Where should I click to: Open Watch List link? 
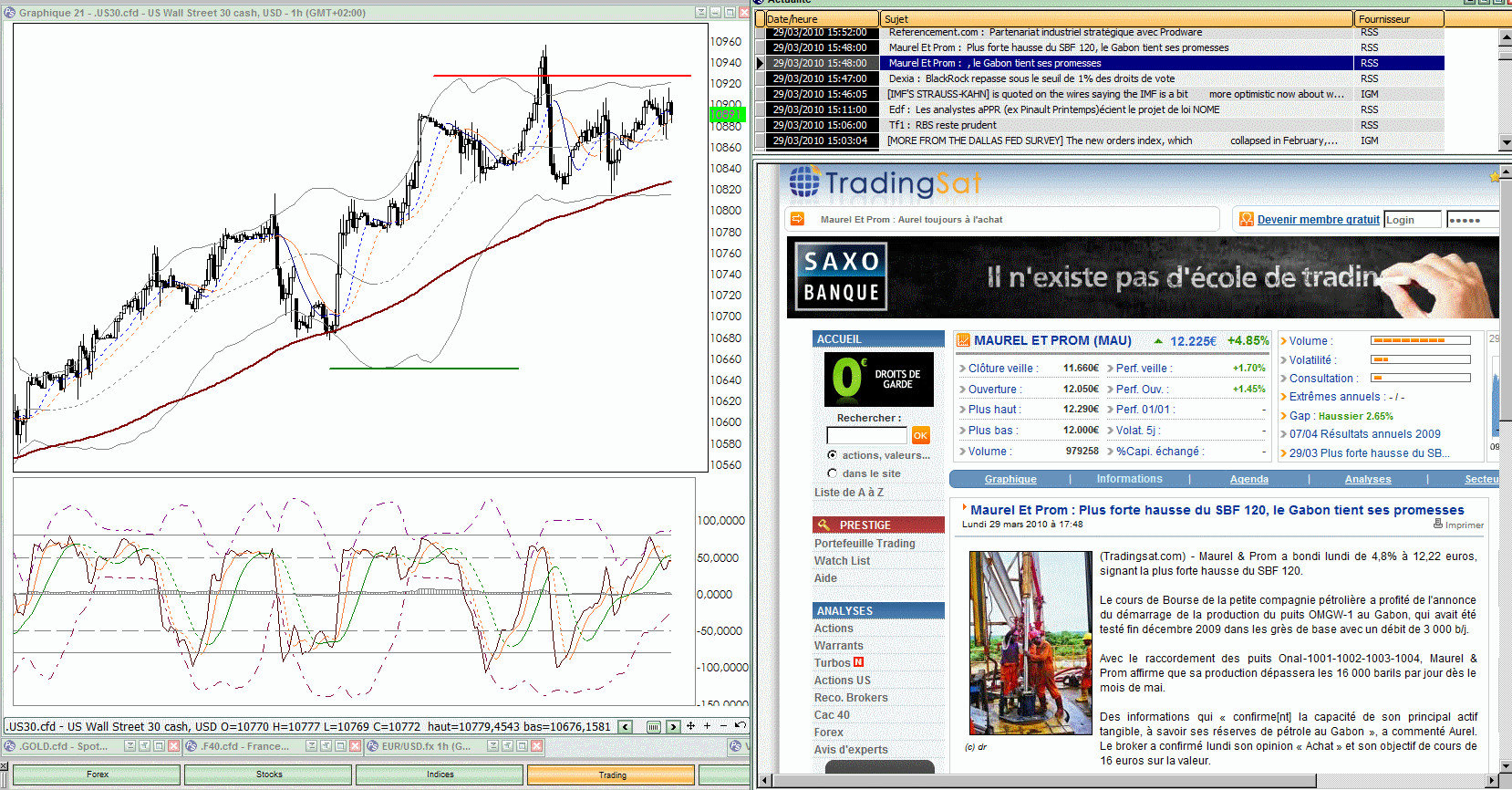click(842, 560)
